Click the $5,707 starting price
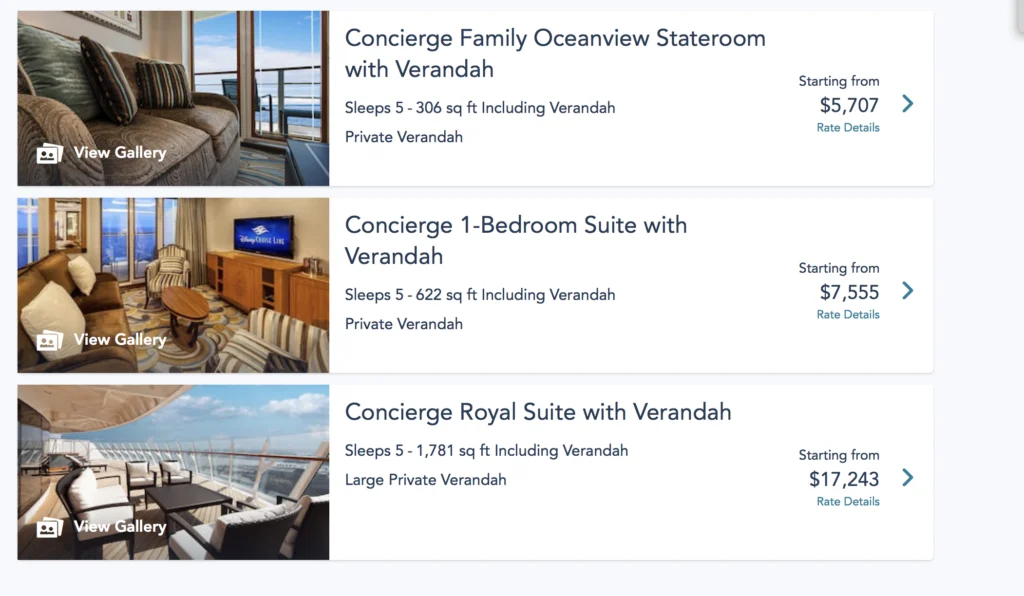 (x=849, y=105)
